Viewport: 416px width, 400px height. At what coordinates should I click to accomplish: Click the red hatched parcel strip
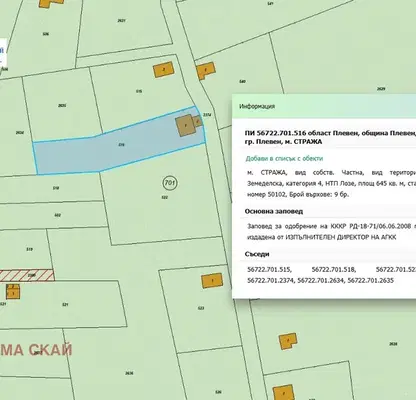27,276
